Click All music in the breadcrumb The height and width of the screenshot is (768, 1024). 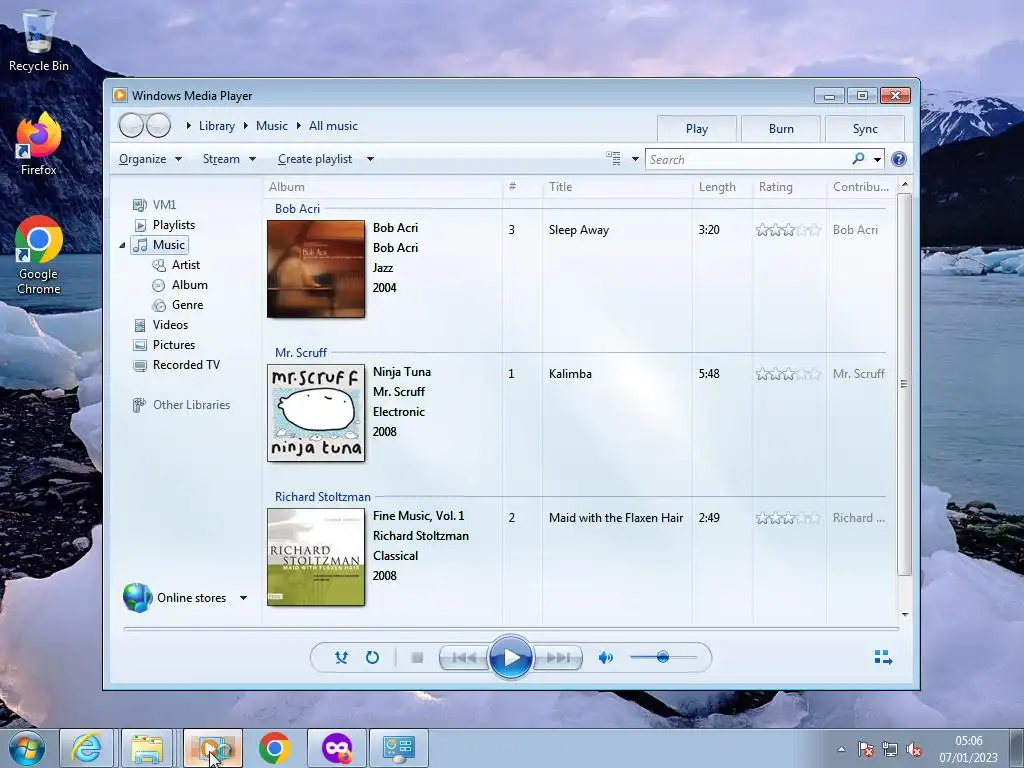(333, 126)
